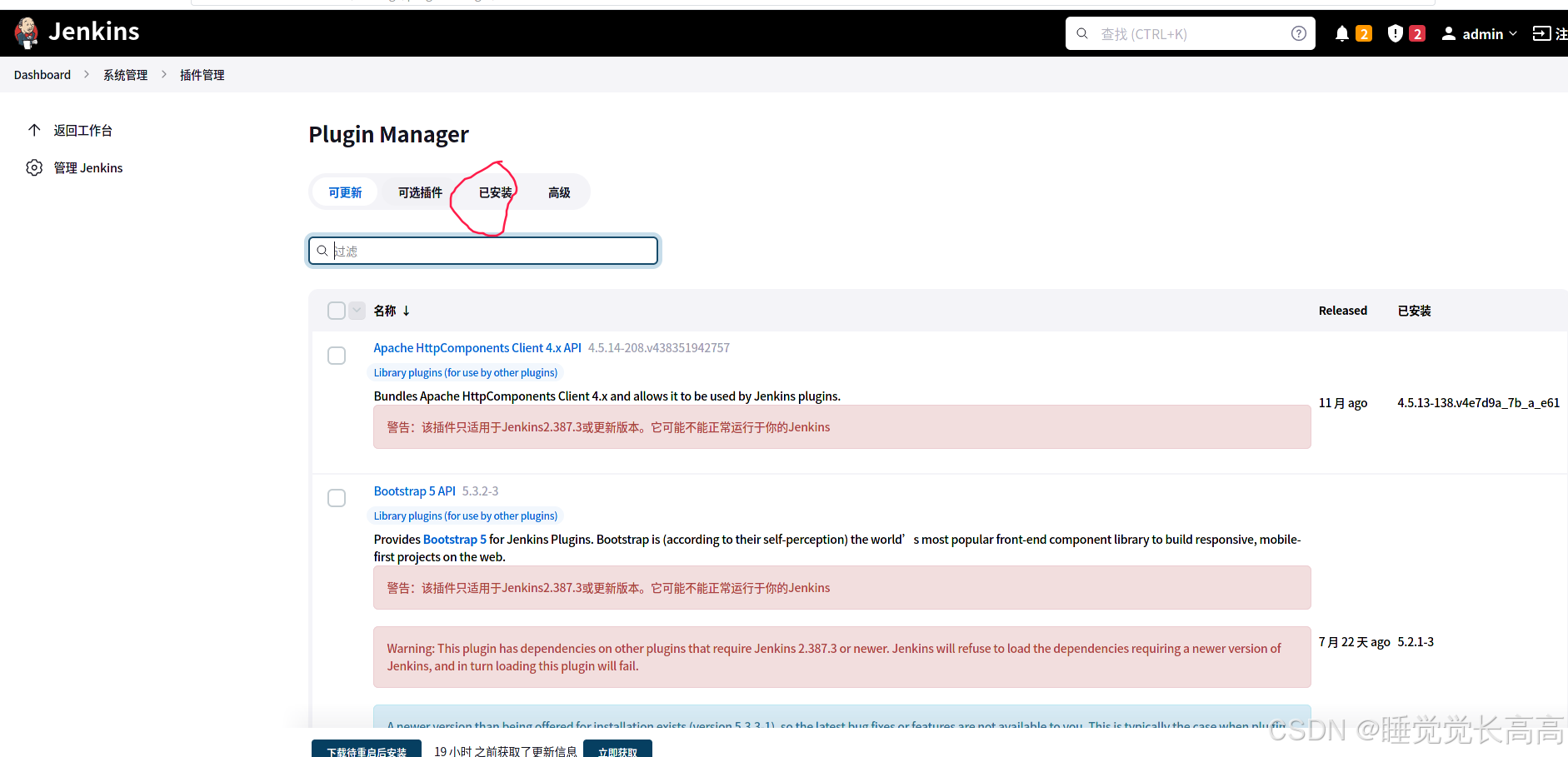Viewport: 1568px width, 757px height.
Task: Open the Bootstrap 5 hyperlink
Action: click(x=454, y=539)
